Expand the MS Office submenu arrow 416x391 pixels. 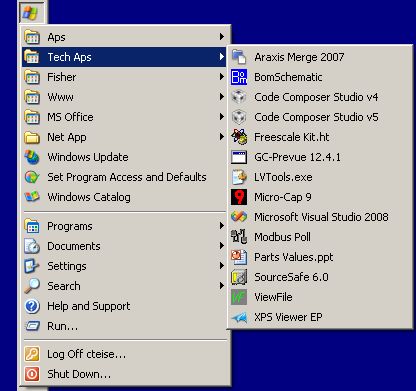[x=222, y=117]
